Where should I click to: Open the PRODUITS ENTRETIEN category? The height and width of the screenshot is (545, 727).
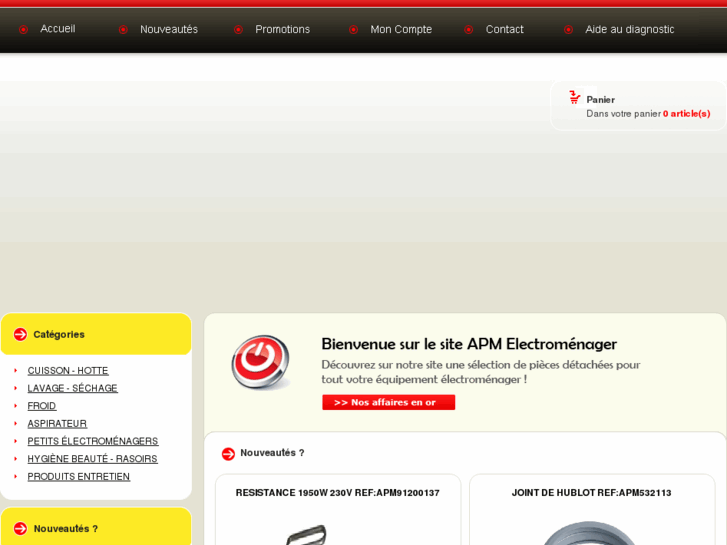78,476
